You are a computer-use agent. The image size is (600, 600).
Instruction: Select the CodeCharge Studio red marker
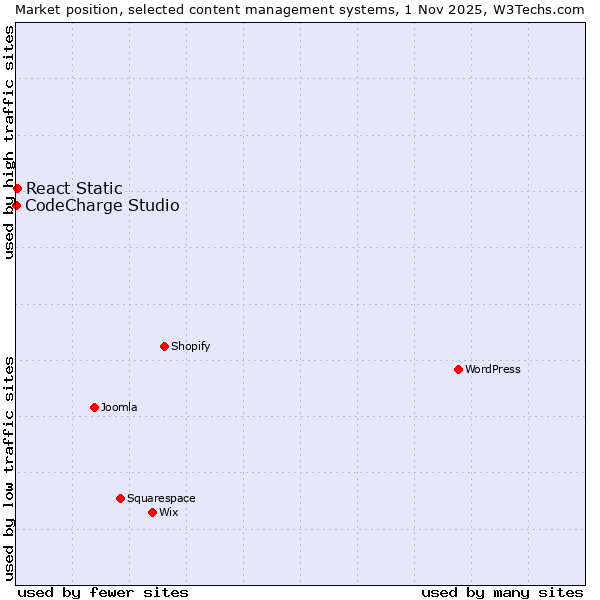coord(16,205)
